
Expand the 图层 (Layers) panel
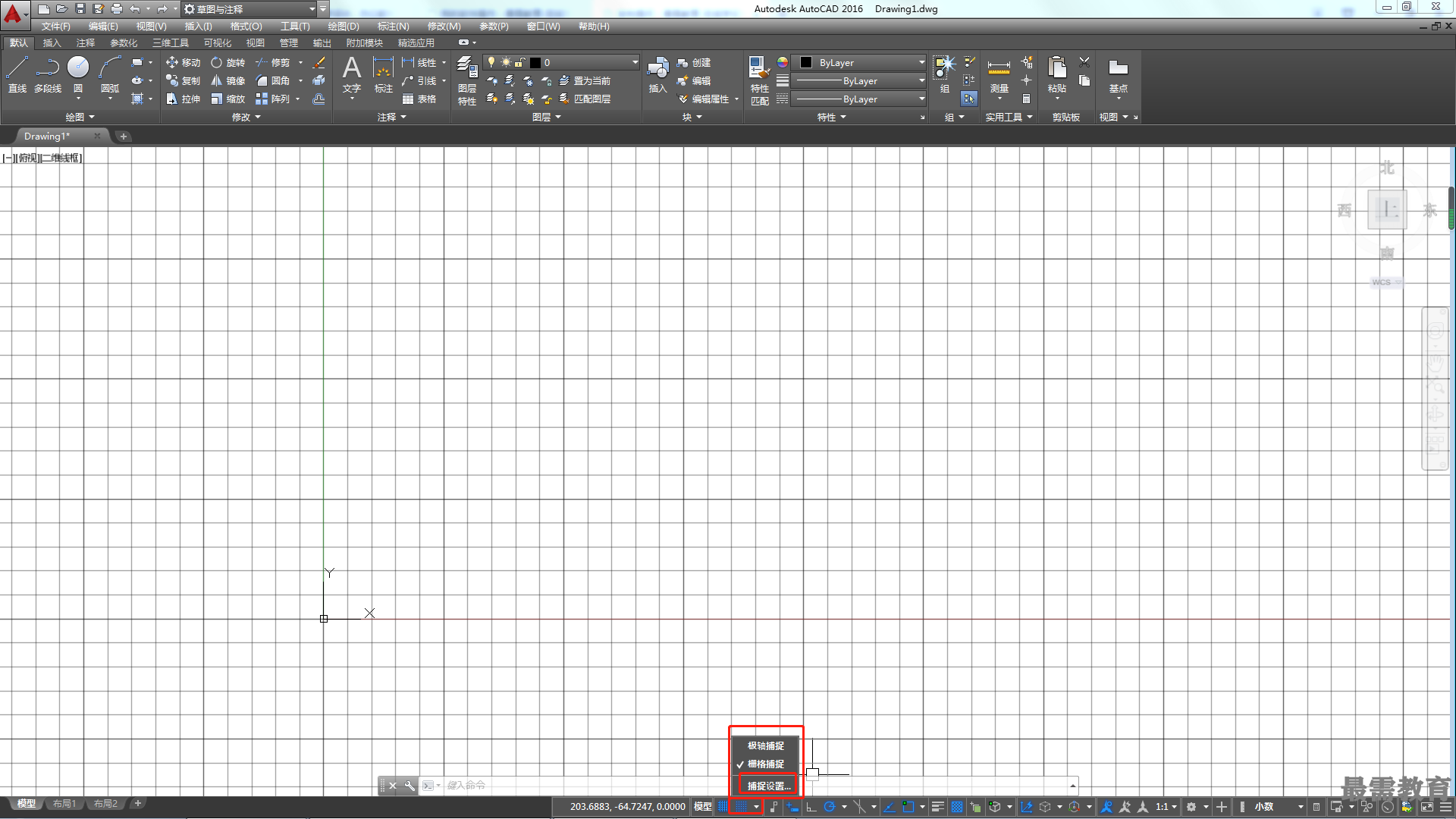[546, 117]
